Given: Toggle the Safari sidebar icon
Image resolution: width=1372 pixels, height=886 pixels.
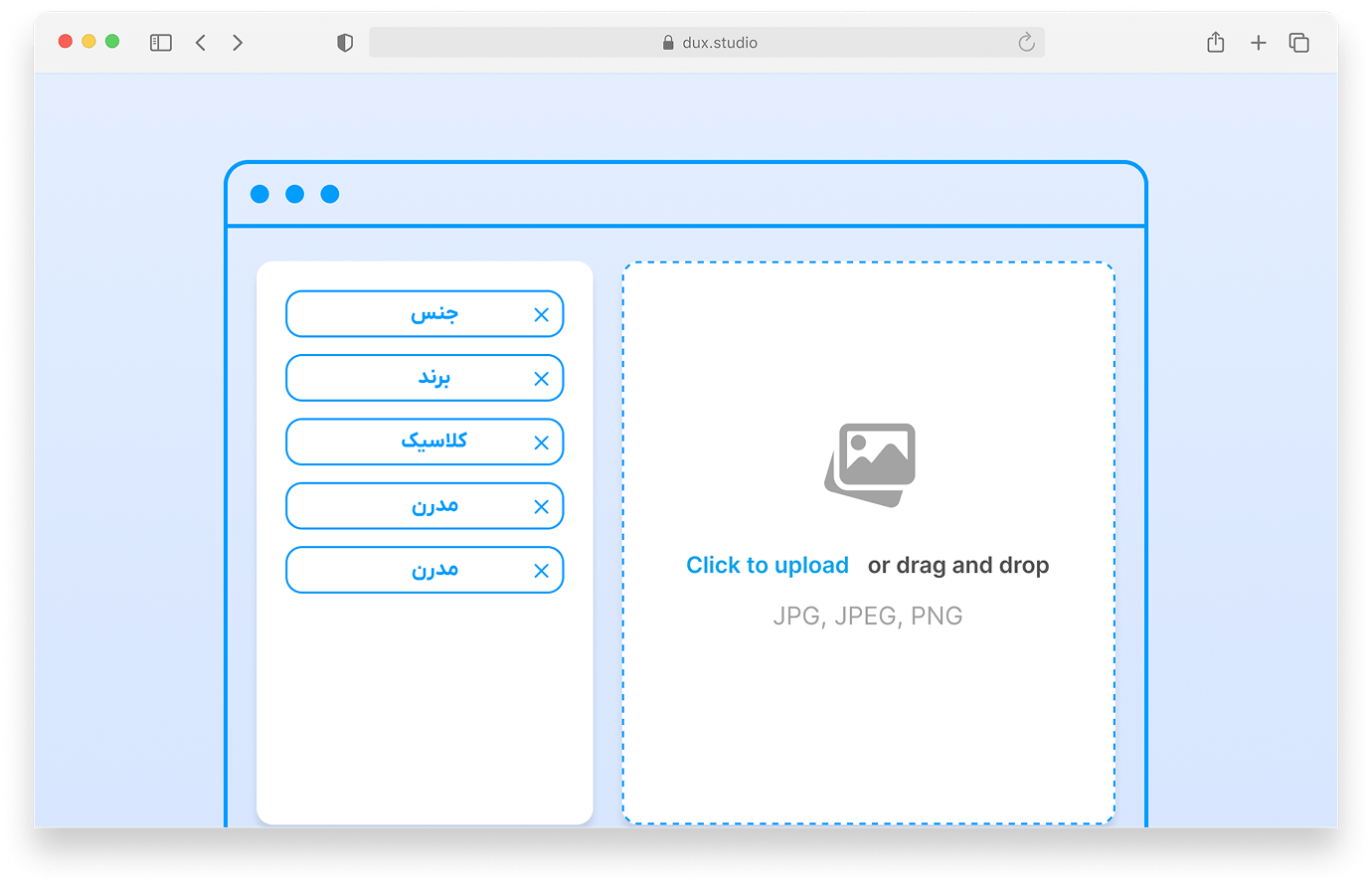Looking at the screenshot, I should coord(161,43).
